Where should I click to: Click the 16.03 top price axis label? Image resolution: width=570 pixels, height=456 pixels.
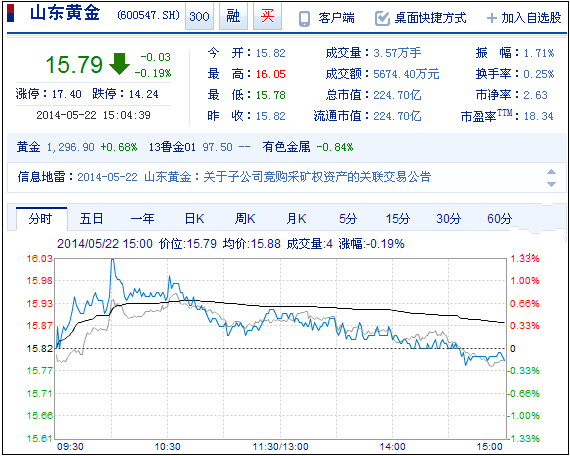pos(40,259)
